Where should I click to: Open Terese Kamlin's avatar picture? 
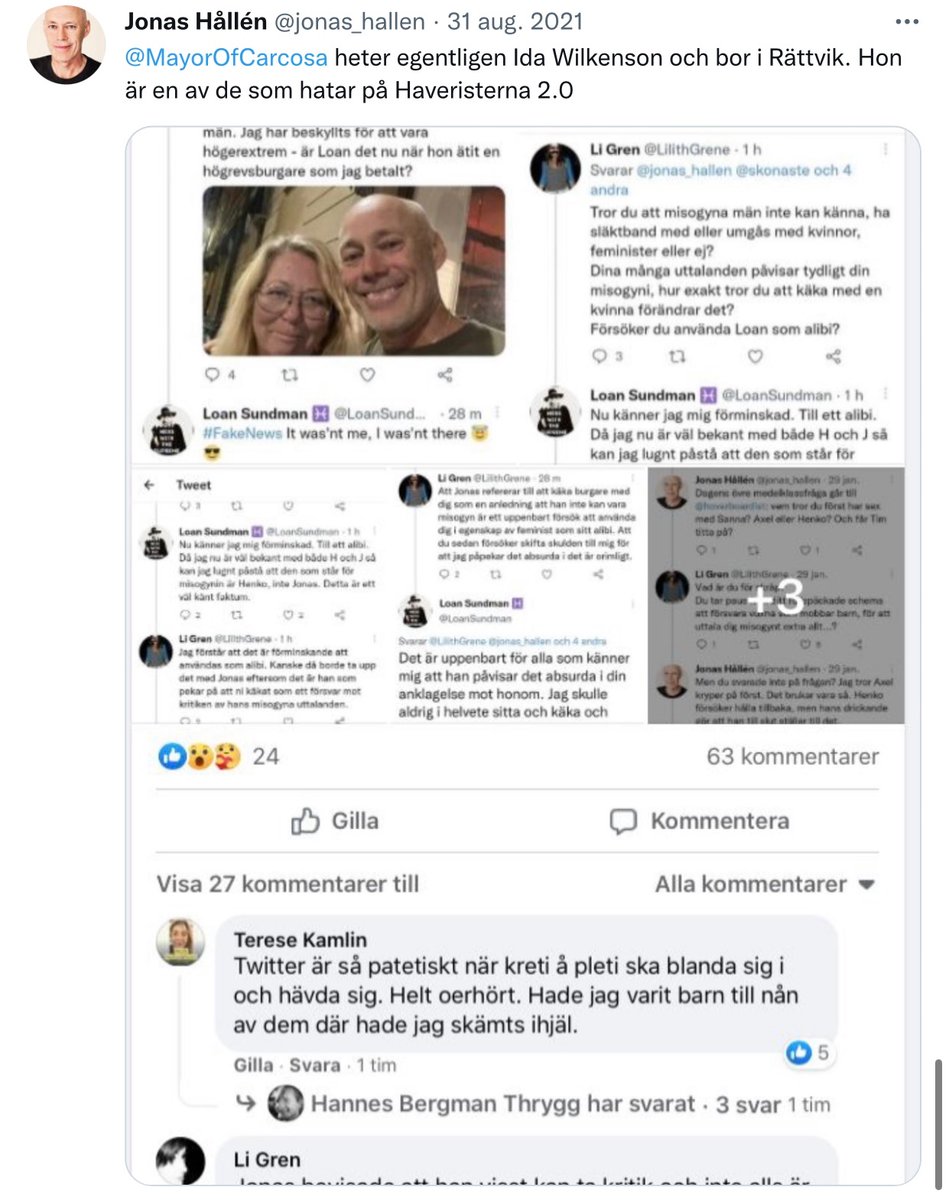pyautogui.click(x=181, y=942)
